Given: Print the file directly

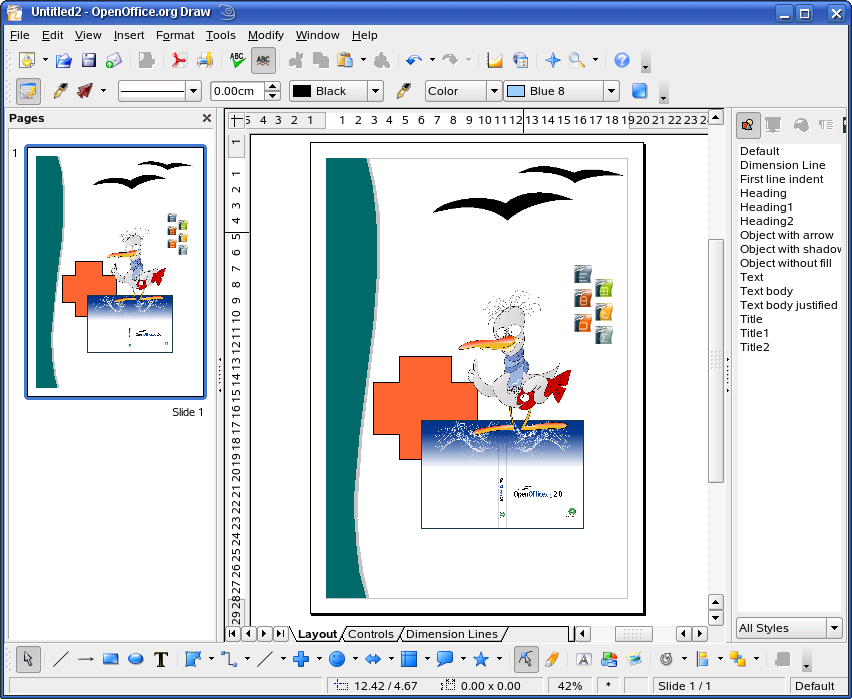Looking at the screenshot, I should (205, 60).
